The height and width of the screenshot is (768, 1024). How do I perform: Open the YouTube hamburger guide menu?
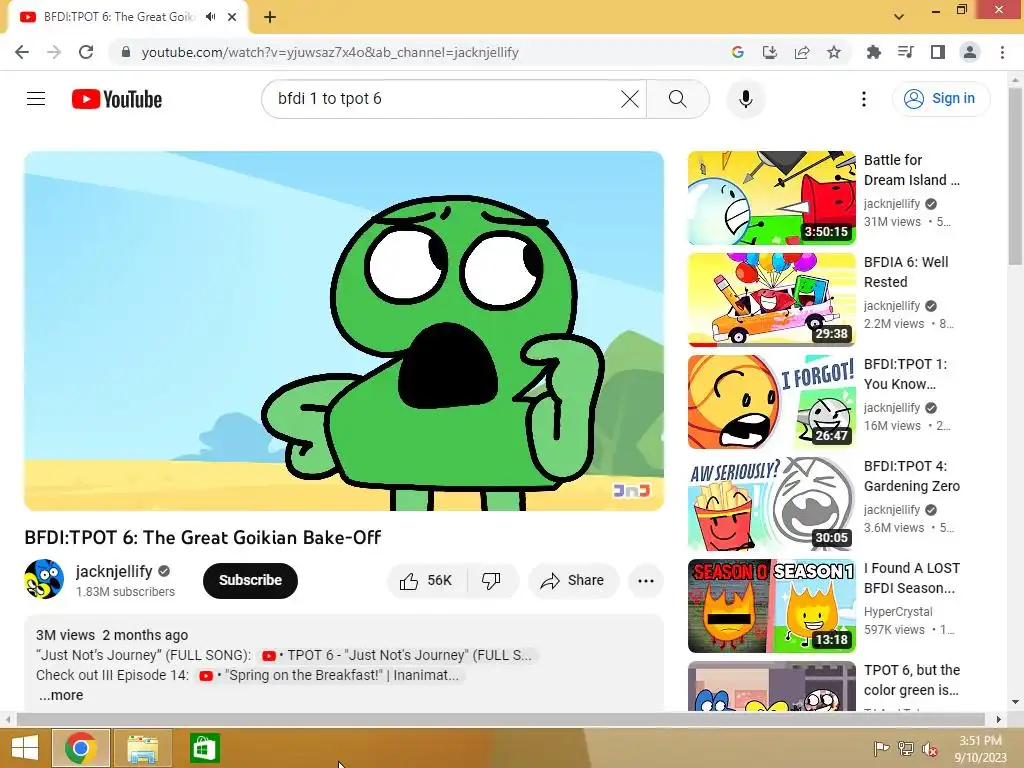click(x=36, y=99)
